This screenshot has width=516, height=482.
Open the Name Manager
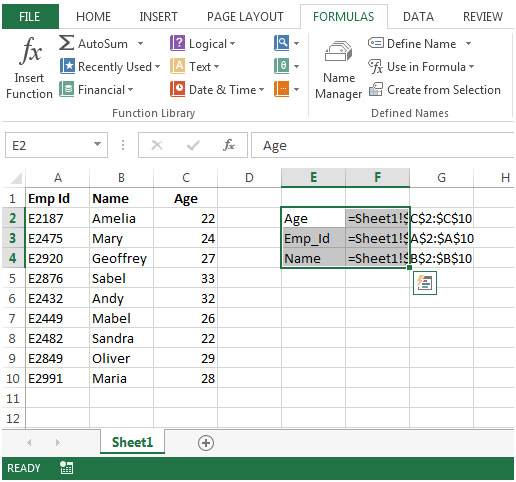click(x=339, y=70)
